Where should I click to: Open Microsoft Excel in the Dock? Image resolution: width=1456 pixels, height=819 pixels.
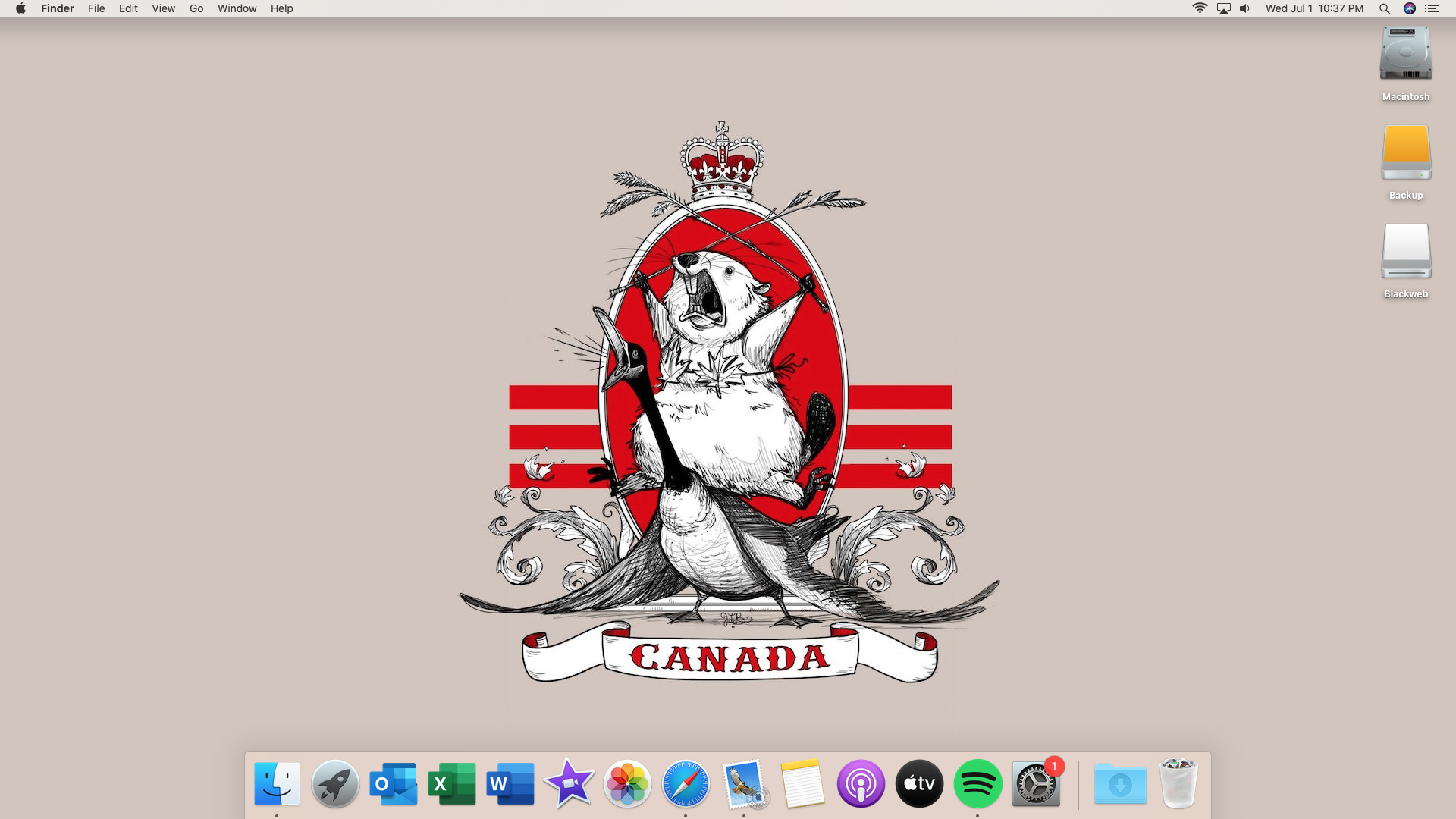tap(452, 783)
